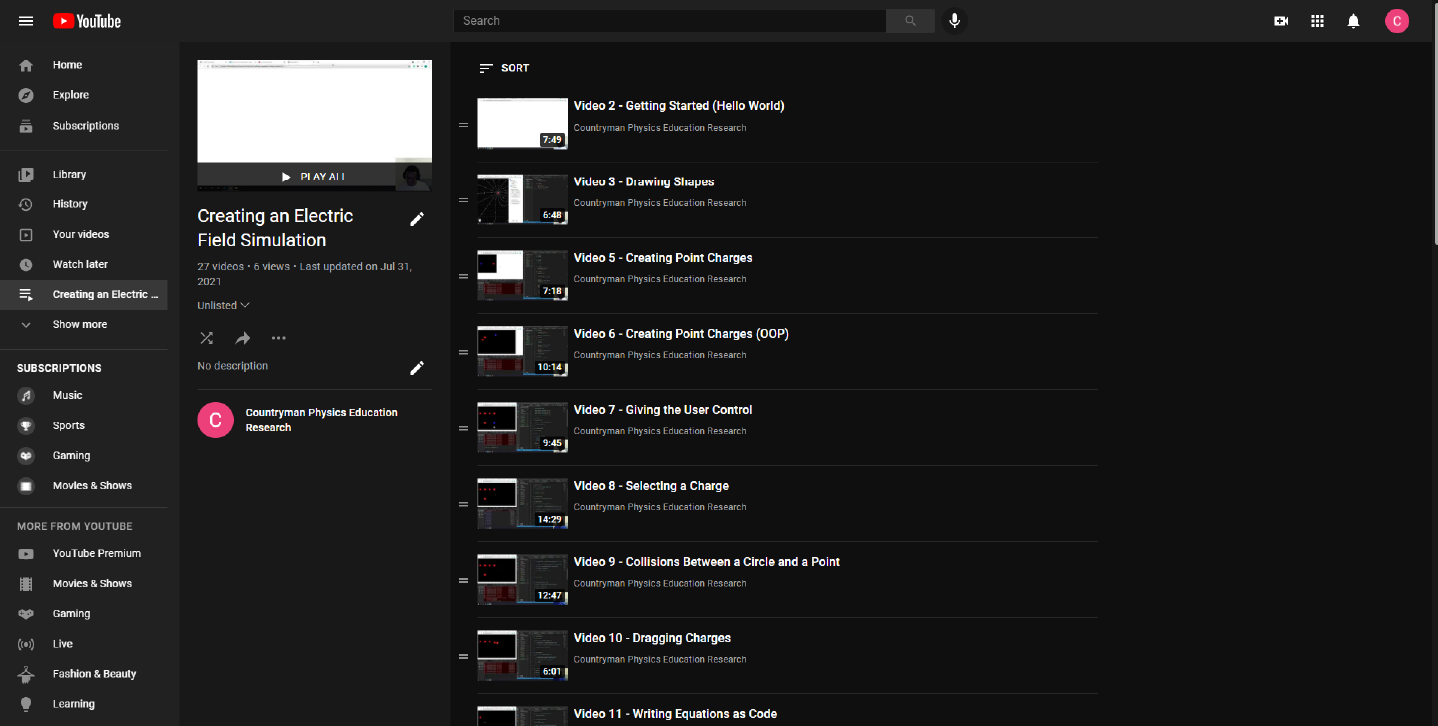Open Live in the sidebar
This screenshot has height=726, width=1438.
[84, 644]
